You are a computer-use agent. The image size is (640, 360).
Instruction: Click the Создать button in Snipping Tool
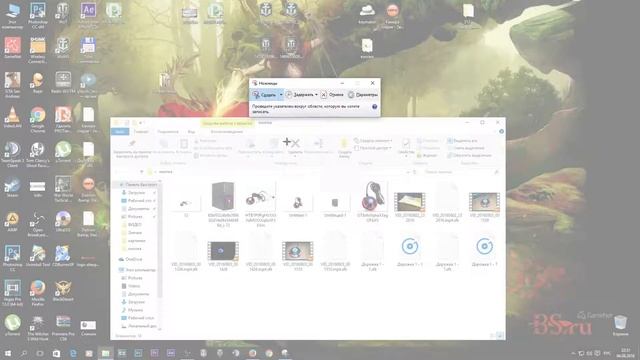coord(264,95)
